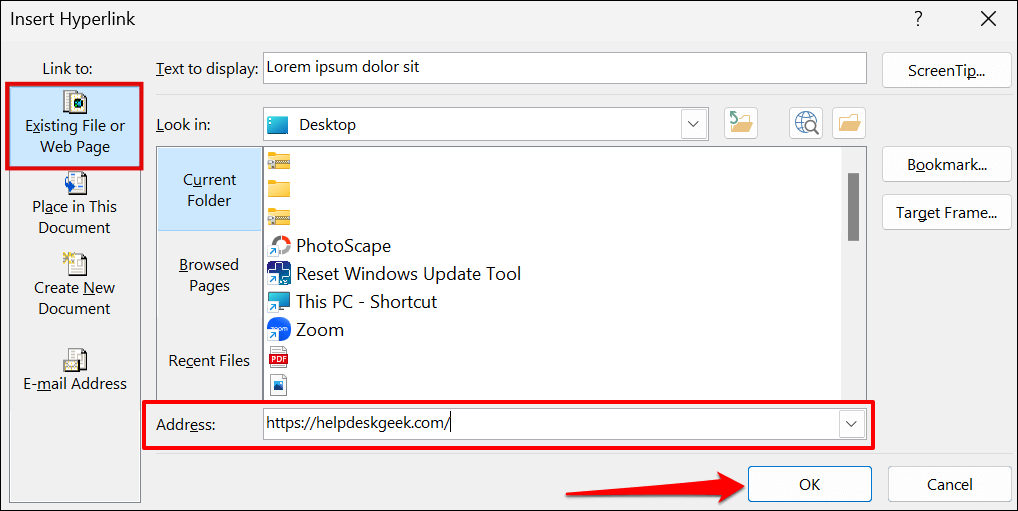Switch to Browsed Pages view
The height and width of the screenshot is (511, 1018).
point(209,275)
